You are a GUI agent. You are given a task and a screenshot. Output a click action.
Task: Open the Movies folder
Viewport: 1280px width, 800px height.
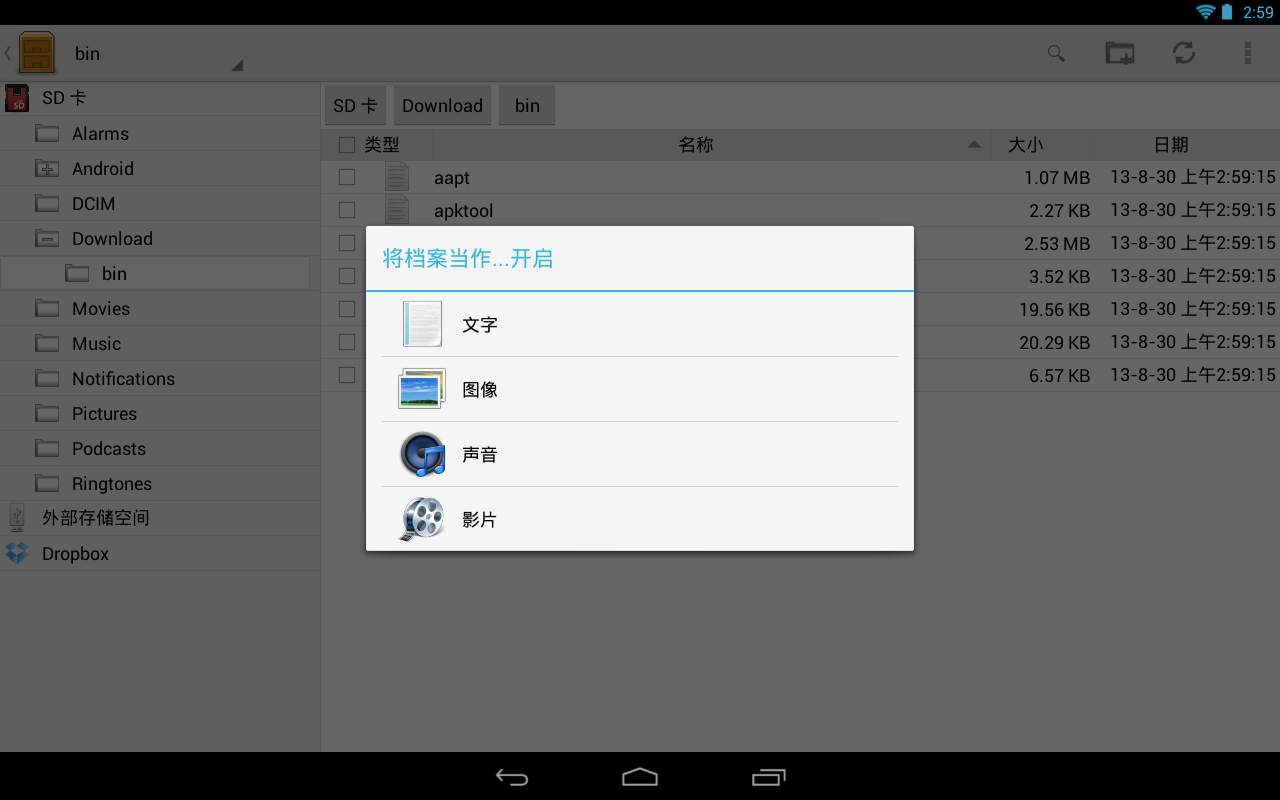coord(160,308)
